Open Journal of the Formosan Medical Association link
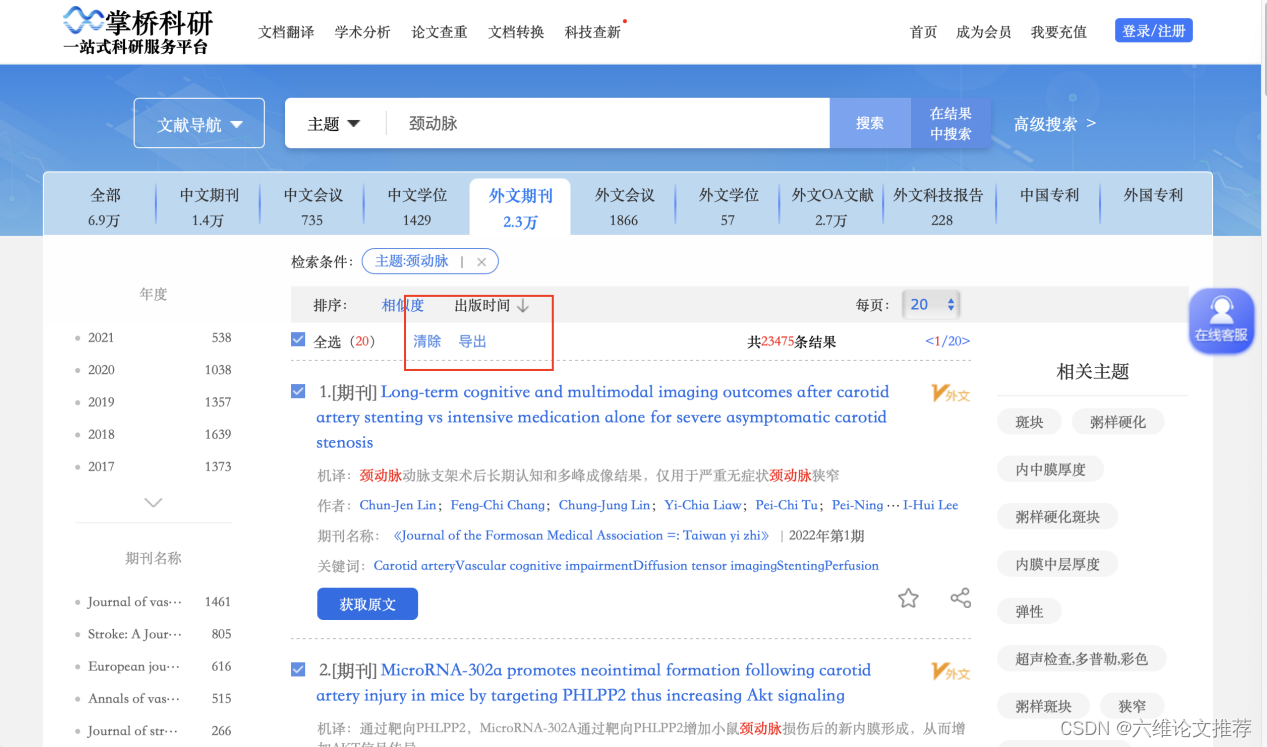Screen dimensions: 1267x747 tap(583, 535)
